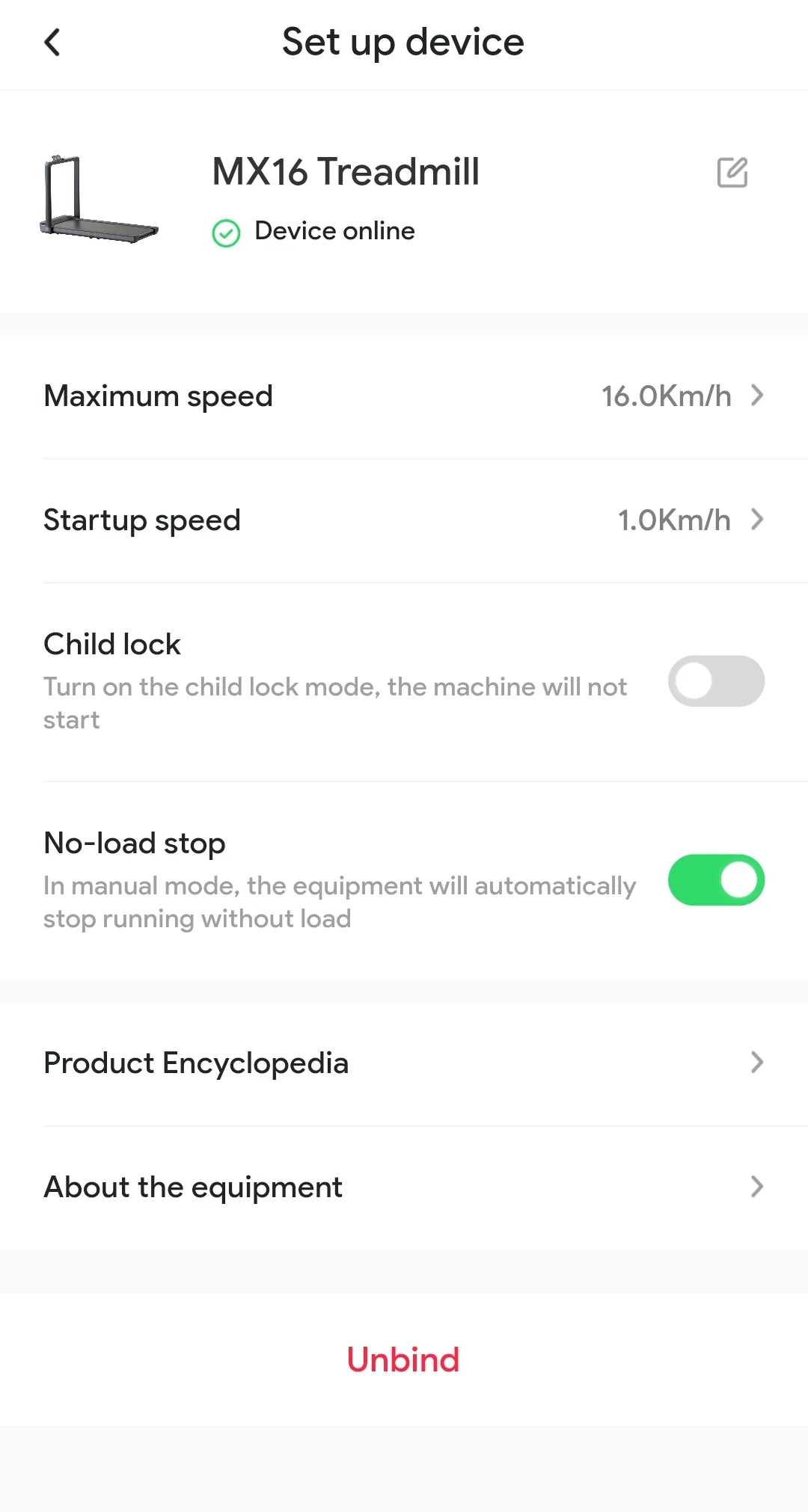The image size is (808, 1512).
Task: Change the 1.0Km/h startup speed value
Action: pos(674,520)
